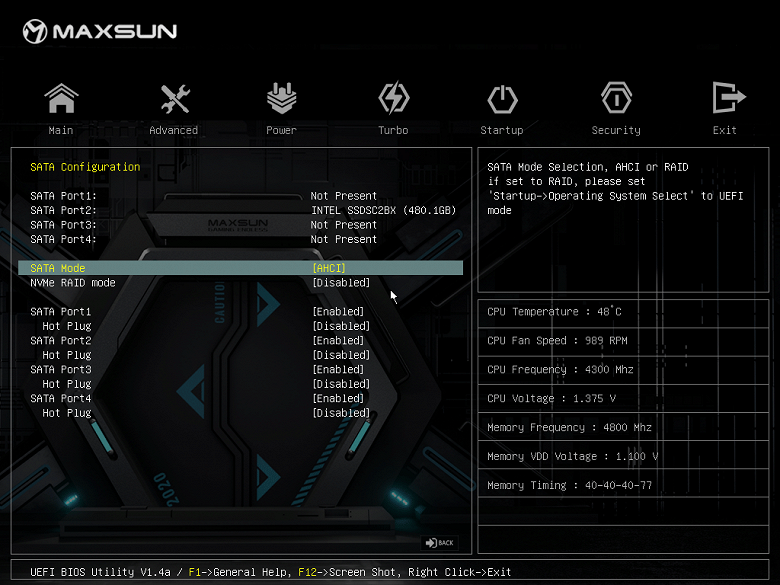
Task: Click the SATA Mode Selection help text
Action: tap(615, 189)
